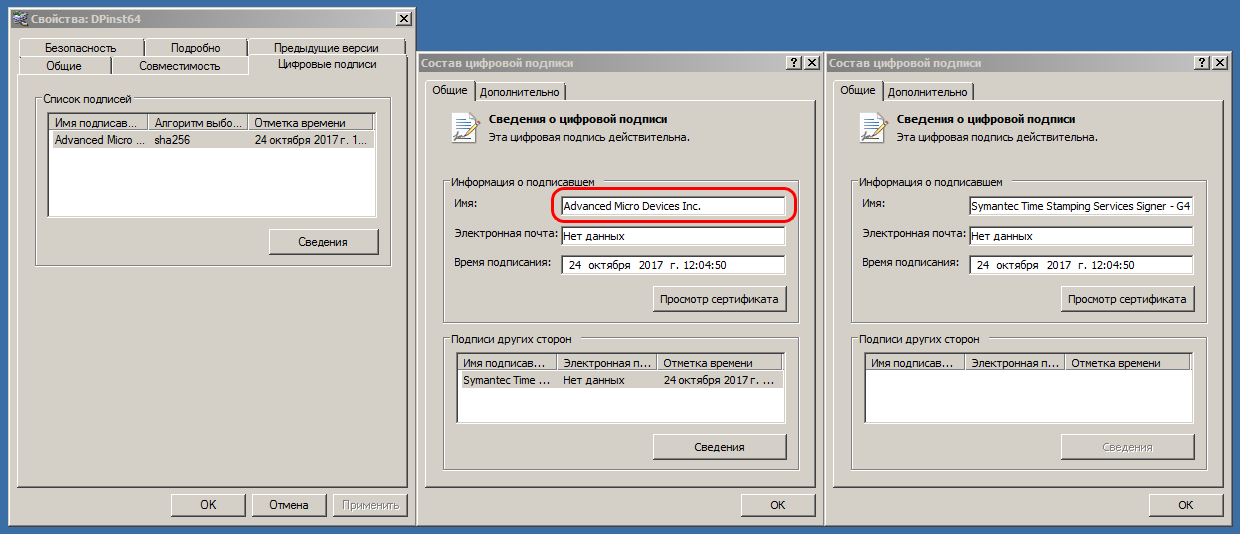Viewport: 1240px width, 534px height.
Task: Close the right signature details dialog
Action: pyautogui.click(x=1220, y=62)
